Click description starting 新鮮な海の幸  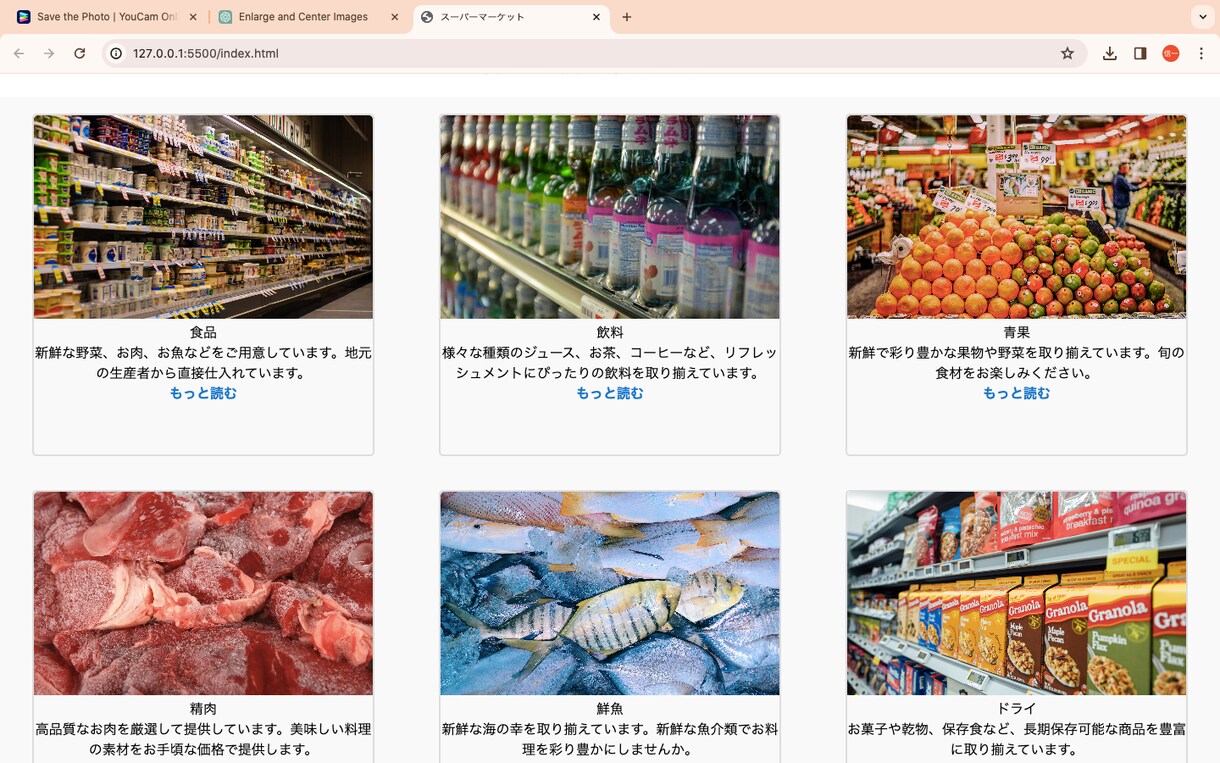610,739
